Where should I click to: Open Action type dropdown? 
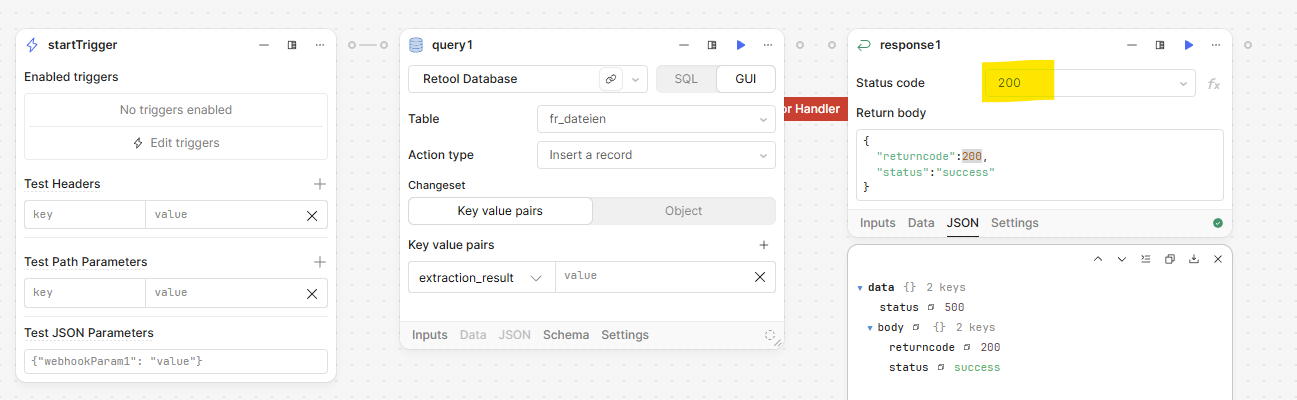click(x=655, y=155)
